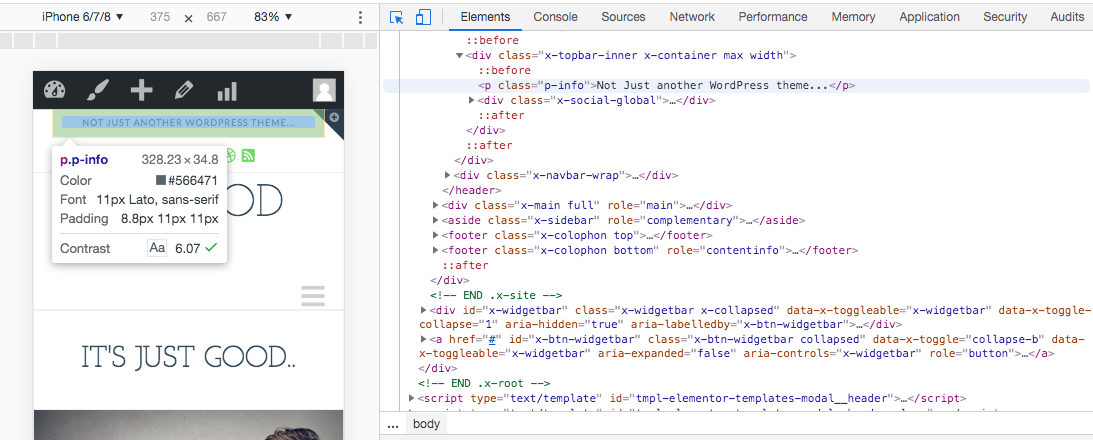Expand the script tmpl-elementor-templates-modal node

(412, 399)
